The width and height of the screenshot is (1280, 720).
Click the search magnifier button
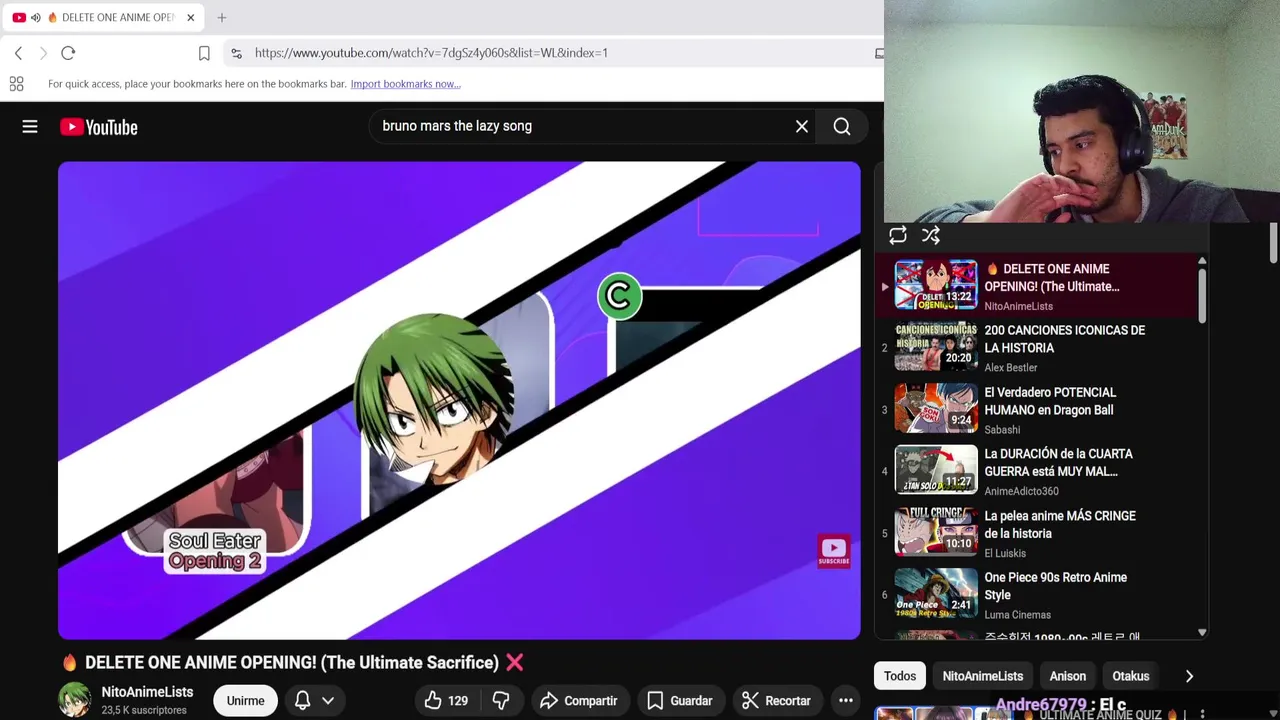842,126
